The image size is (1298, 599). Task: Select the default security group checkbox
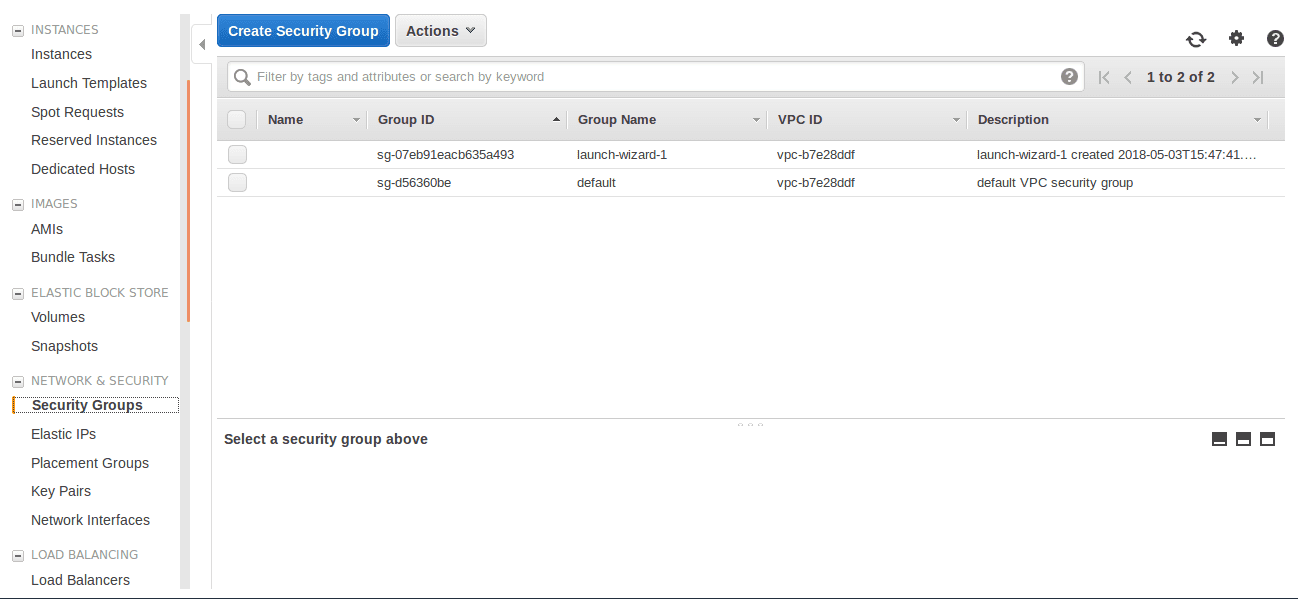(x=237, y=183)
